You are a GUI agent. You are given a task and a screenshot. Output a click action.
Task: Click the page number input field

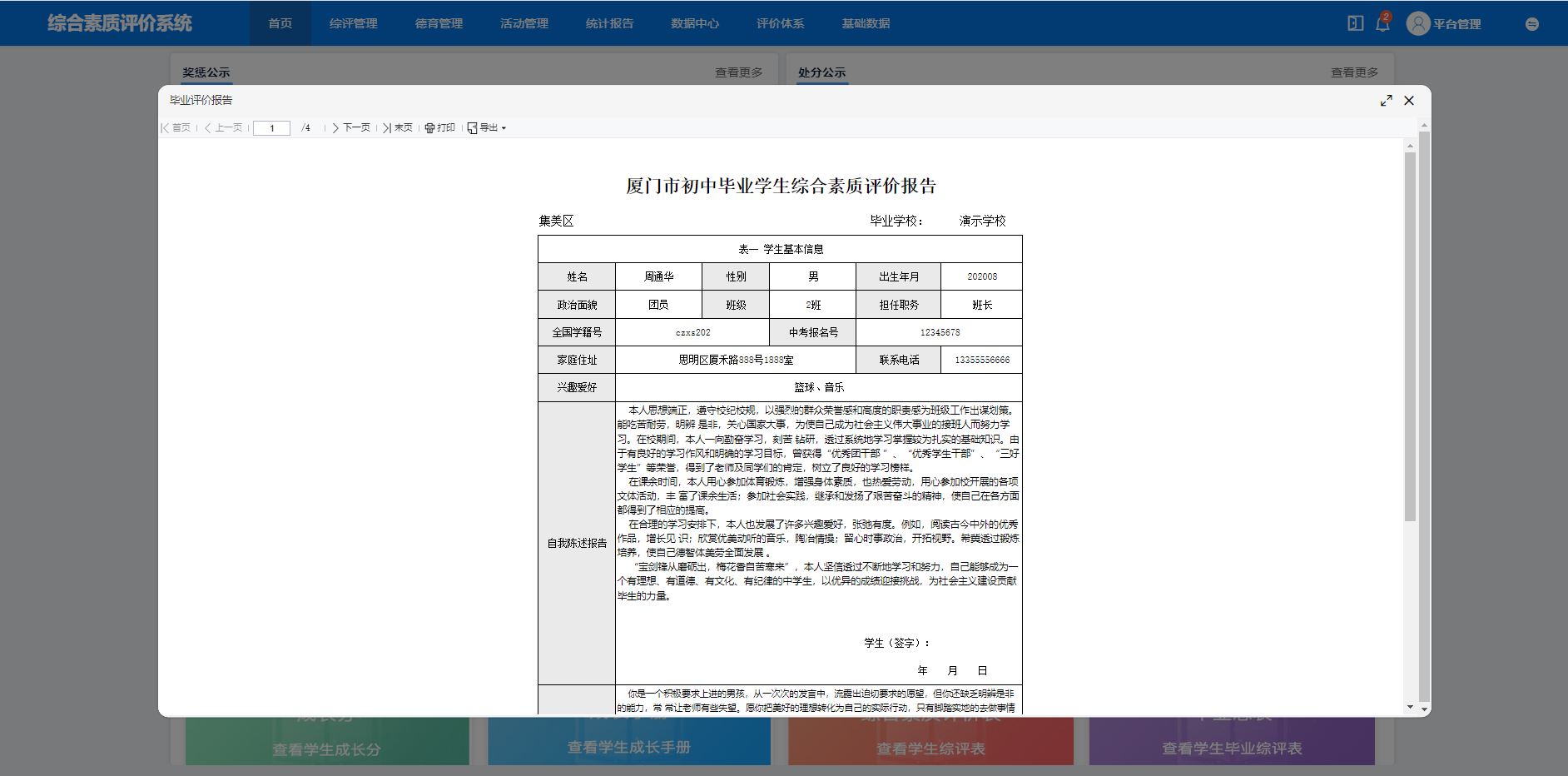coord(271,128)
